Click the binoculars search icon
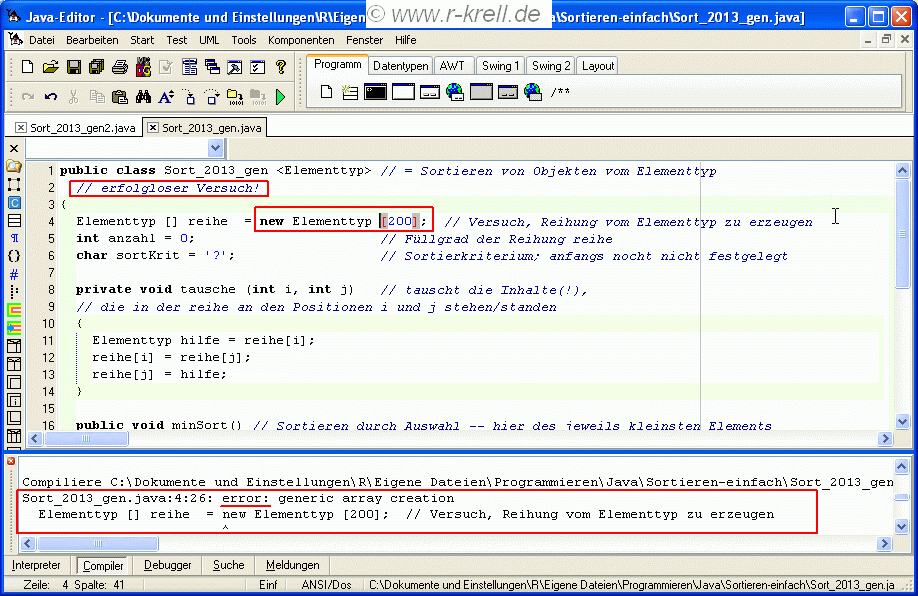This screenshot has height=596, width=918. pyautogui.click(x=143, y=97)
